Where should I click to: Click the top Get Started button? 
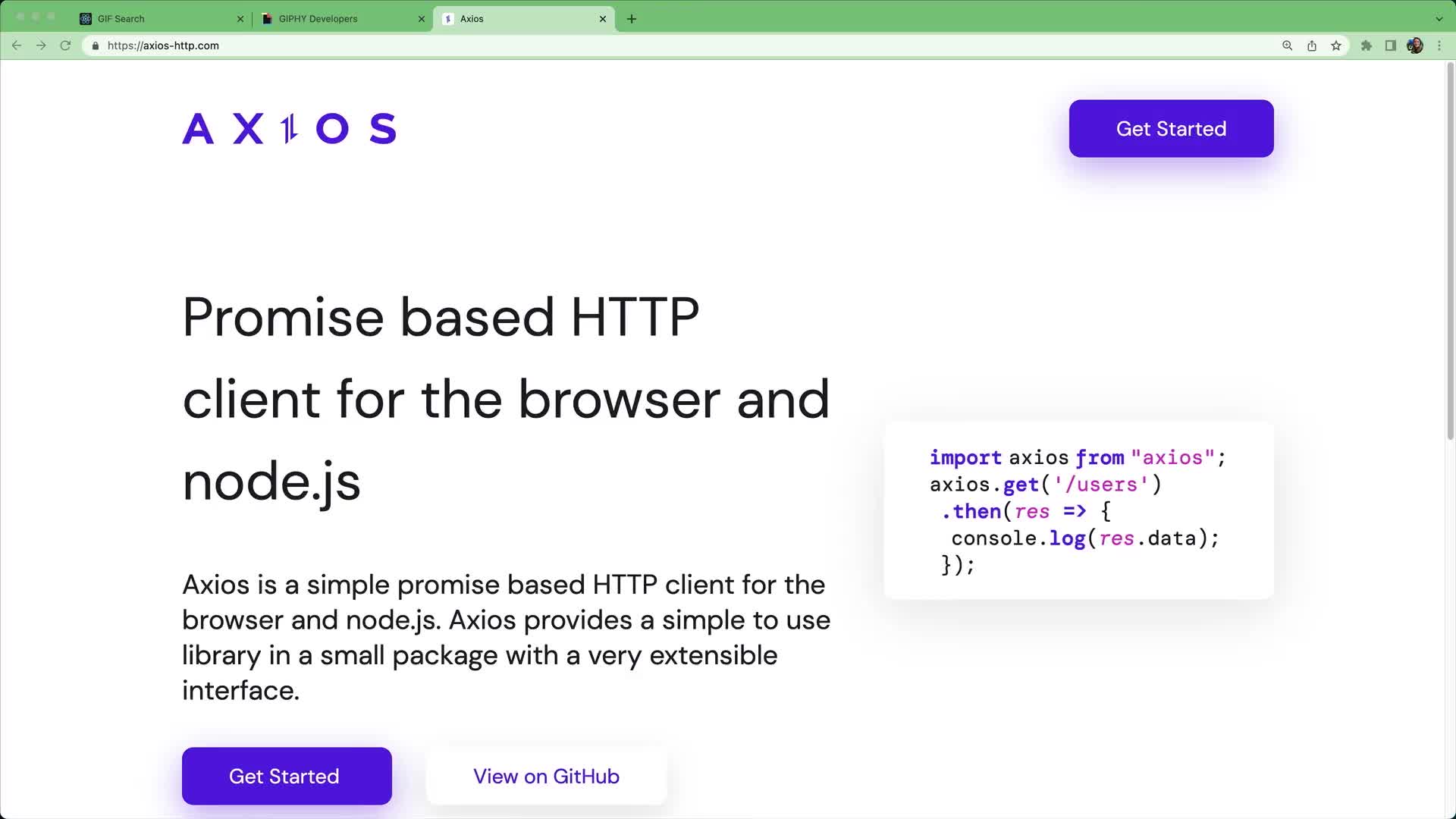pos(1170,128)
